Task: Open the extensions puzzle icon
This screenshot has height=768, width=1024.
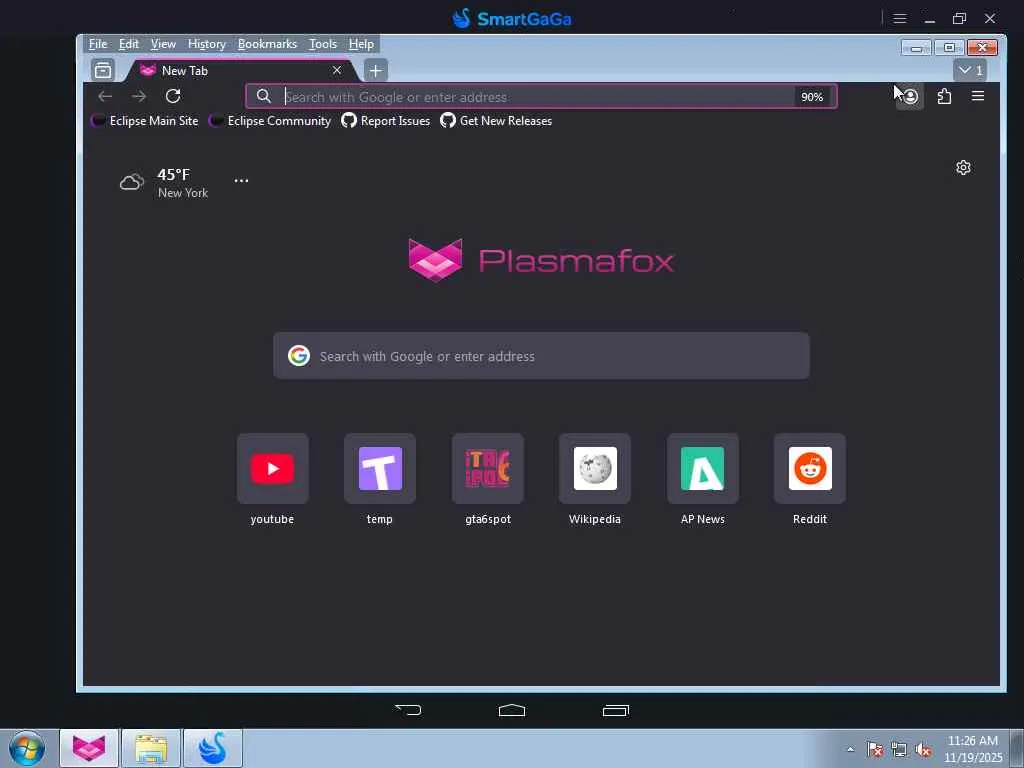Action: (x=944, y=97)
